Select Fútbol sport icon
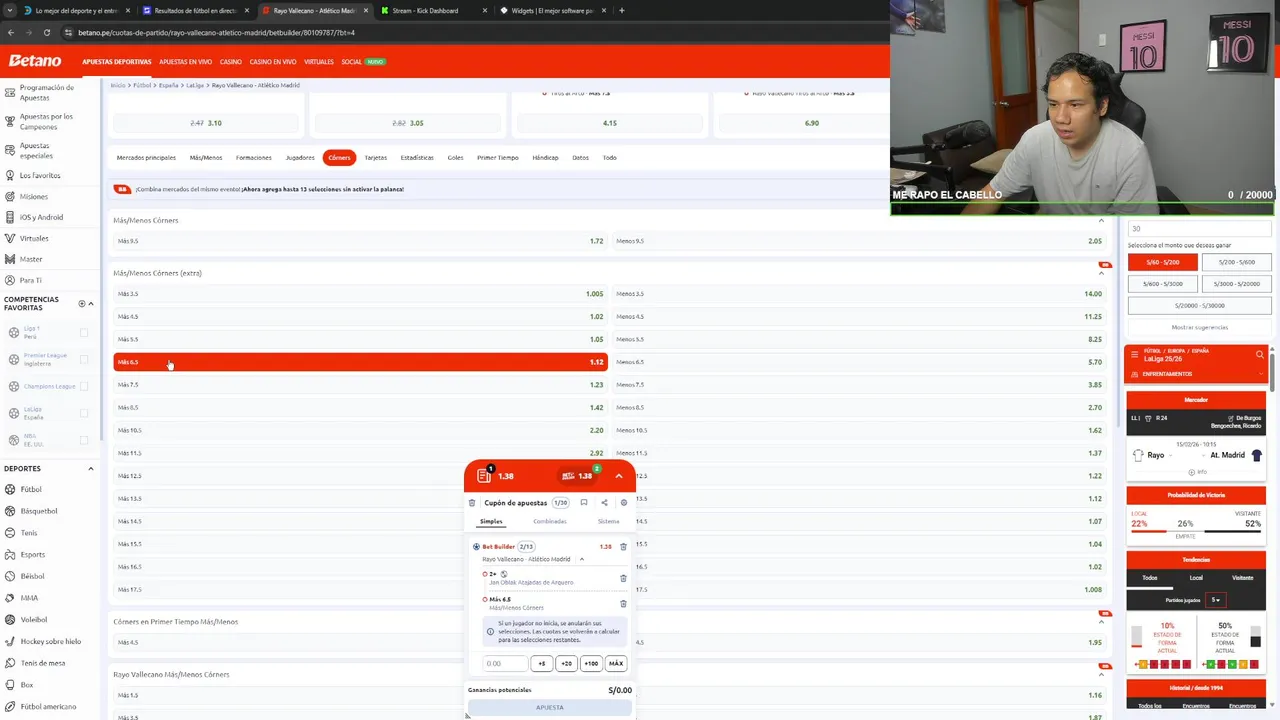The height and width of the screenshot is (720, 1280). [10, 489]
